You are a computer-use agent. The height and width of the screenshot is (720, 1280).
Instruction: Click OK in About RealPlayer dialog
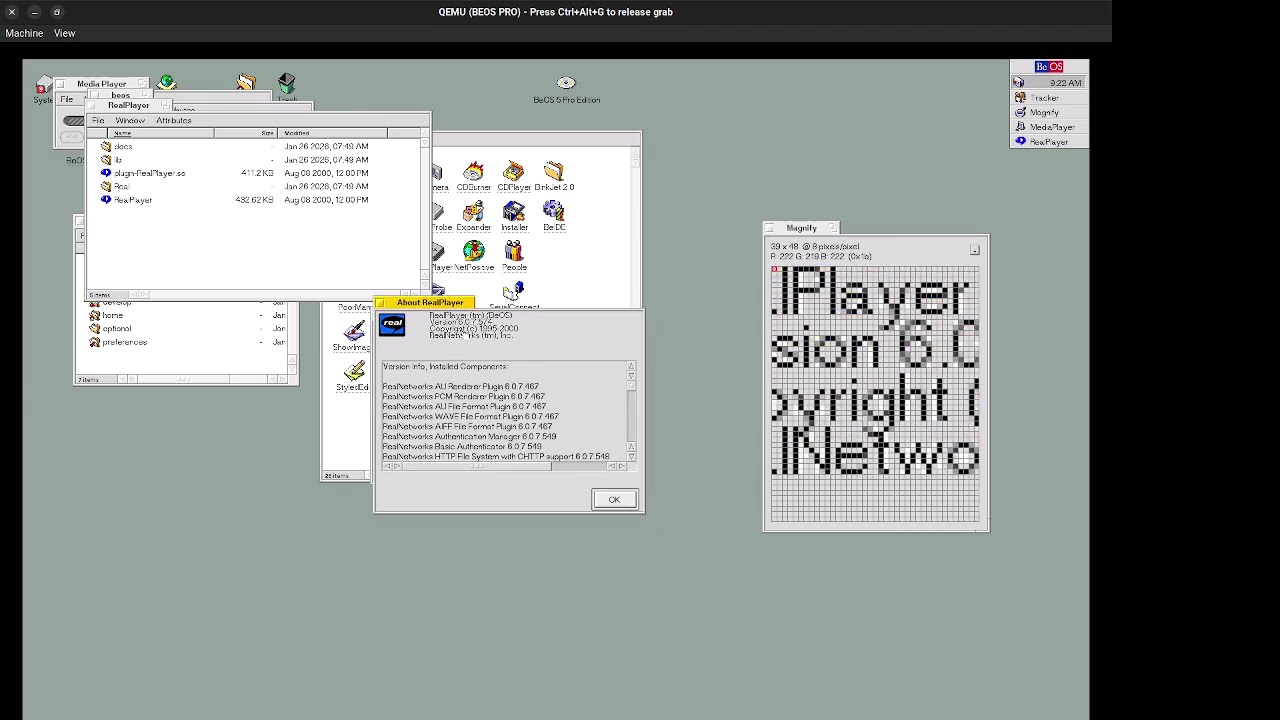point(614,500)
